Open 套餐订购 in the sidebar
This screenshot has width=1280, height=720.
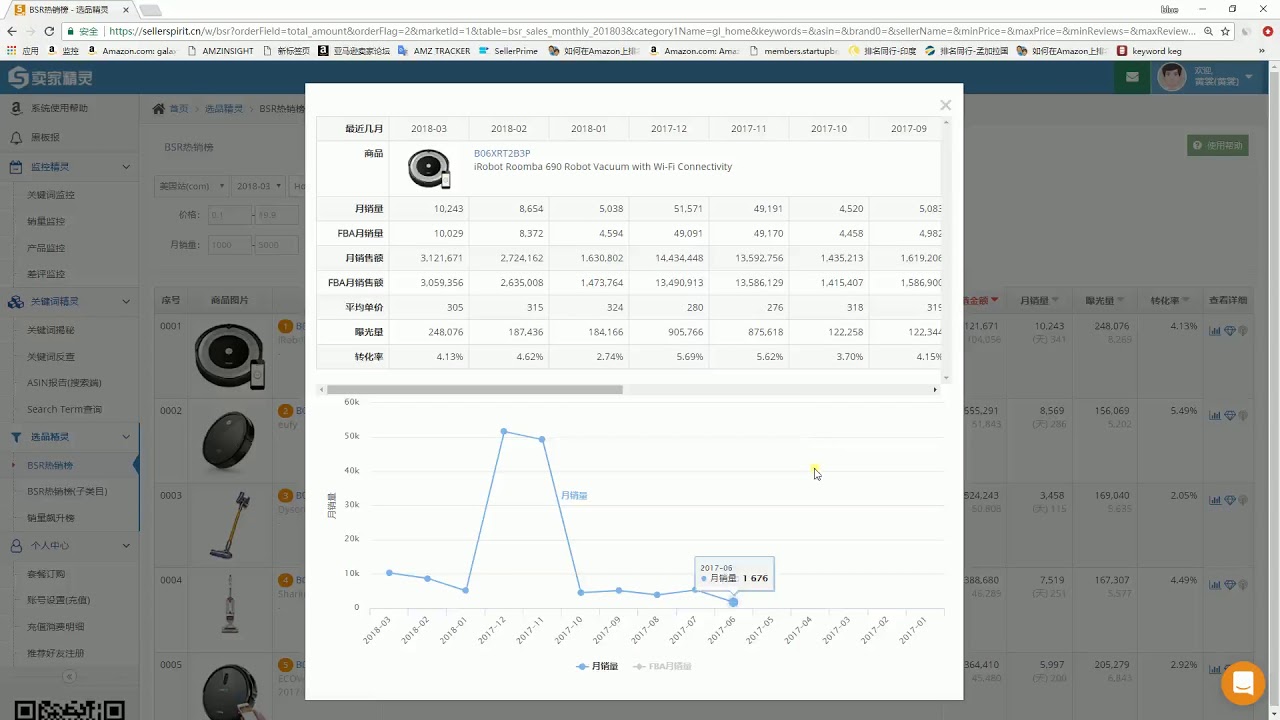(46, 574)
